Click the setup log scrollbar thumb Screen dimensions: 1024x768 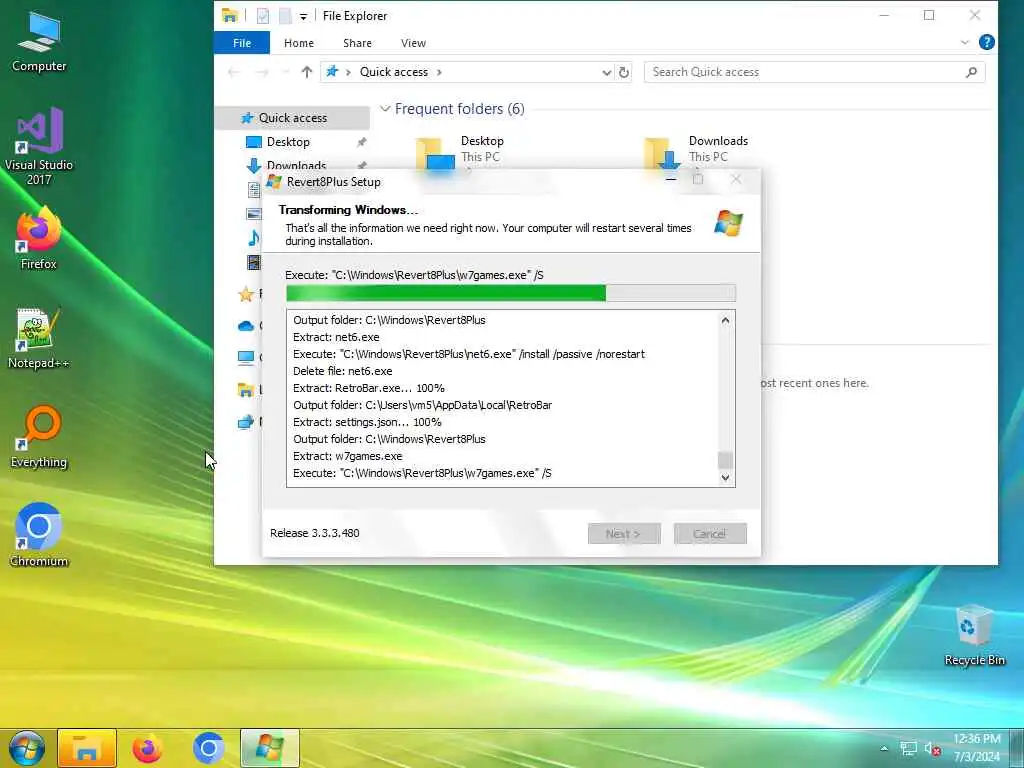(725, 460)
